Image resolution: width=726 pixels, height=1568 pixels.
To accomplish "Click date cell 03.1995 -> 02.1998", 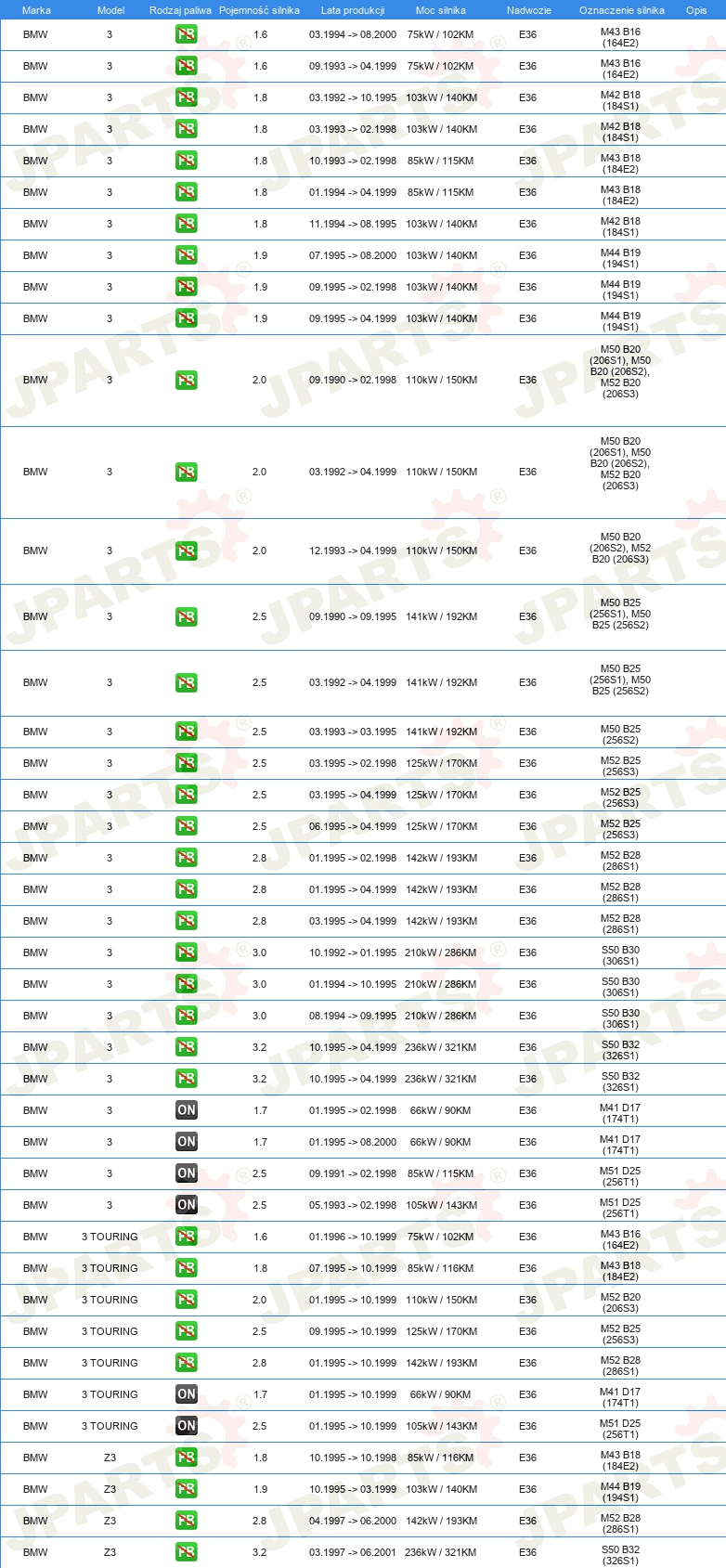I will (353, 763).
